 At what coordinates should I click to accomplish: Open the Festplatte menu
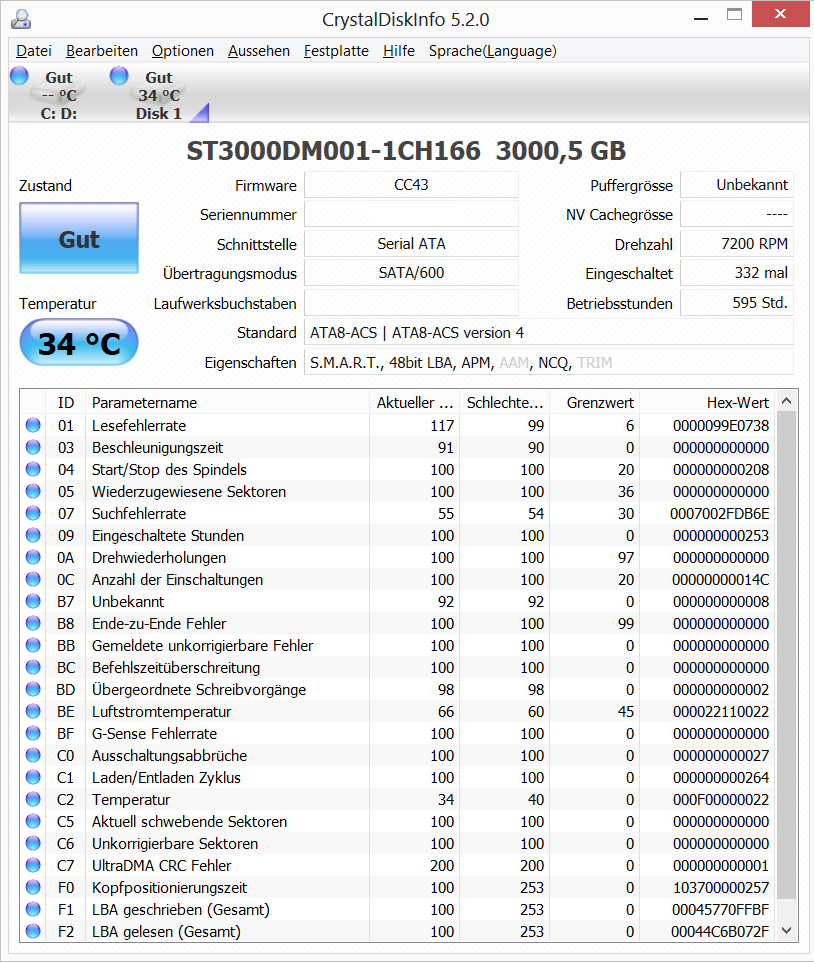(336, 51)
